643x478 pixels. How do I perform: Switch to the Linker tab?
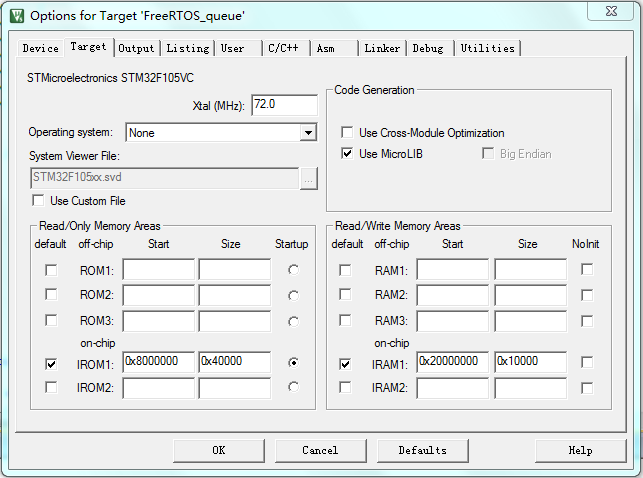pos(382,48)
